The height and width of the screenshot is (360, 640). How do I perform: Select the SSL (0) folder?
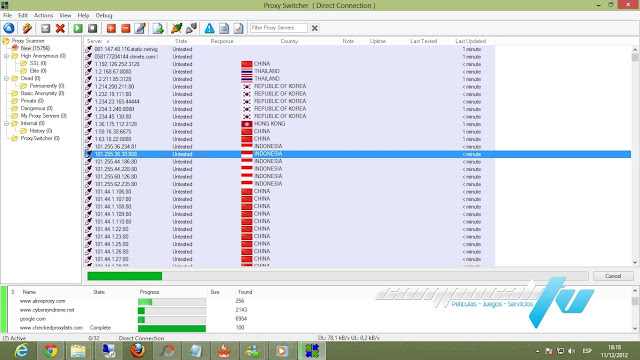[x=38, y=63]
